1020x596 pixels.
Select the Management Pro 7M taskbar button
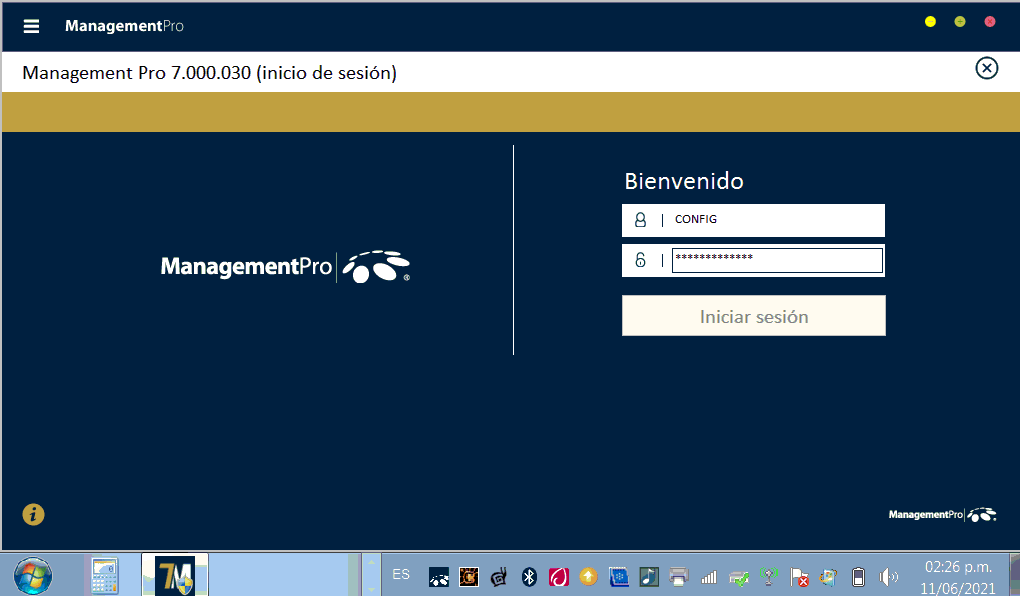tap(175, 576)
